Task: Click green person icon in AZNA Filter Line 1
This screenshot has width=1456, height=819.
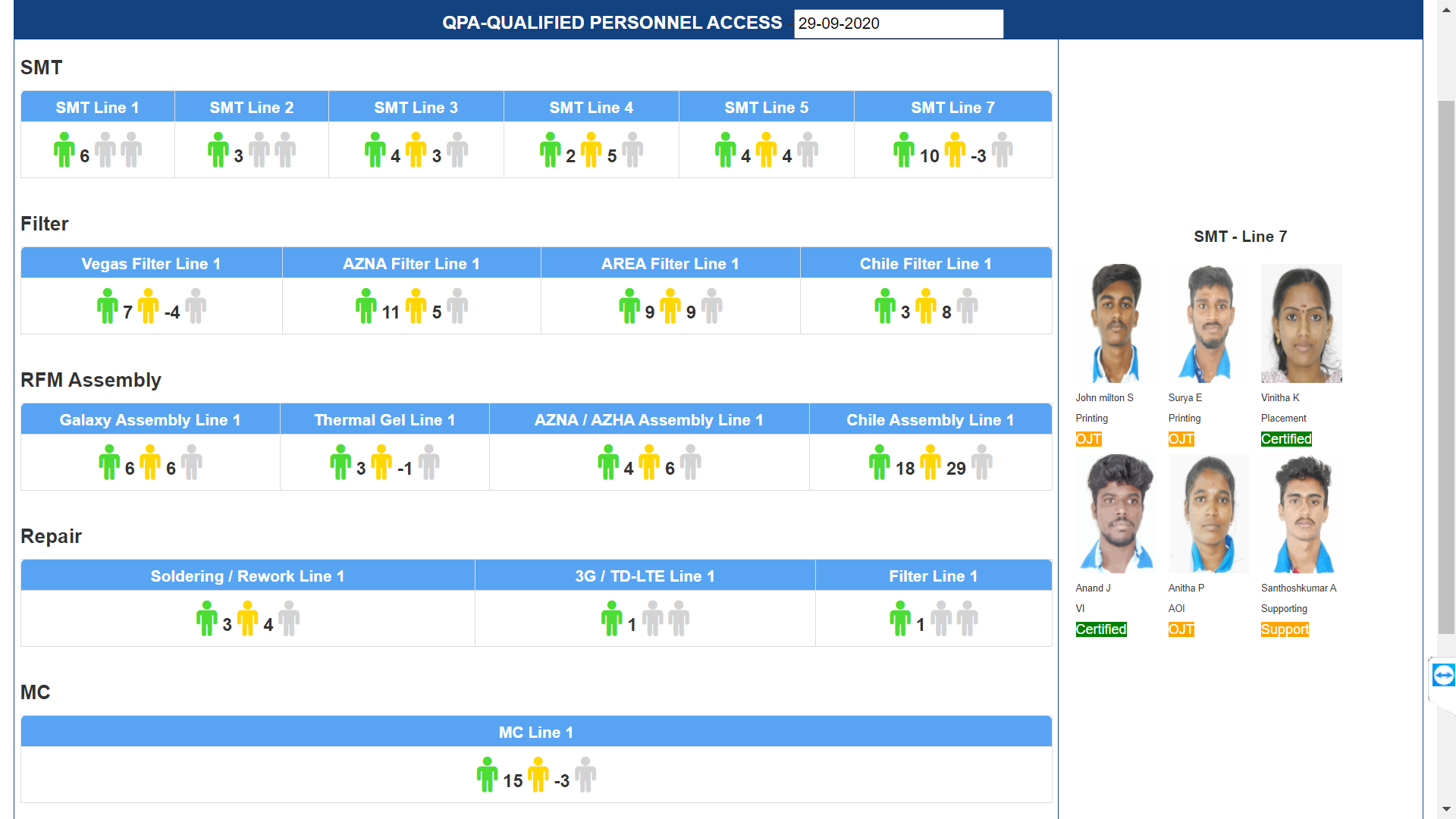Action: (x=366, y=306)
